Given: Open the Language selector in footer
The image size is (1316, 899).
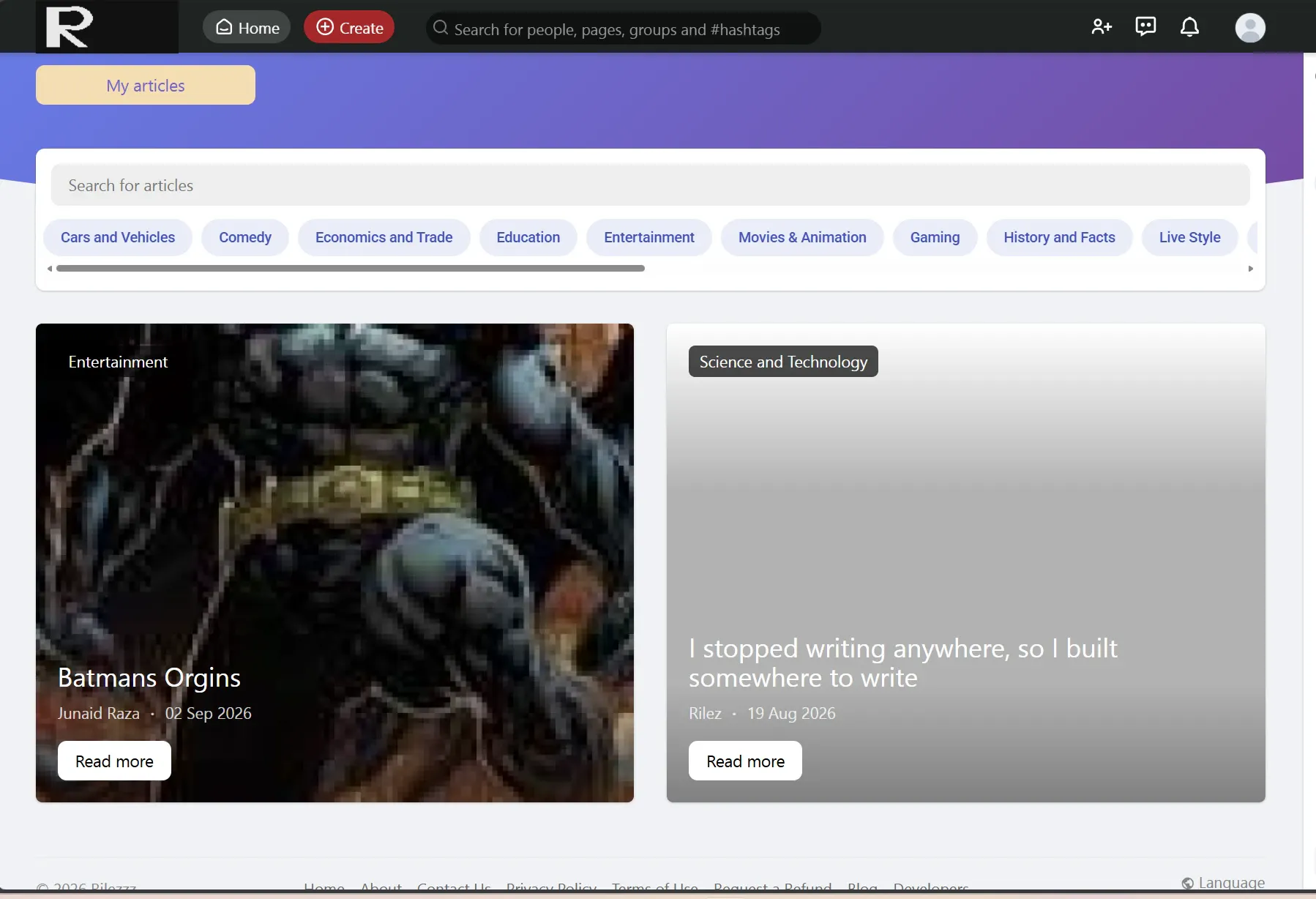Looking at the screenshot, I should pyautogui.click(x=1223, y=883).
